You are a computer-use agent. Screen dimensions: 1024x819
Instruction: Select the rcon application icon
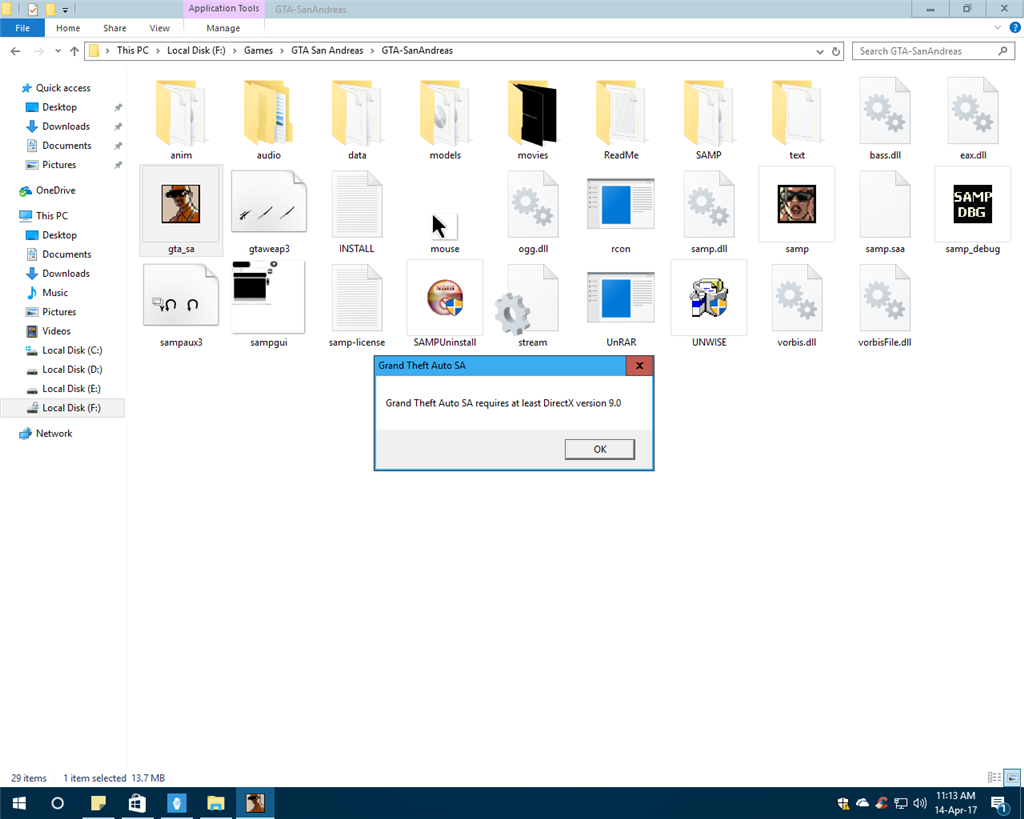pos(620,204)
